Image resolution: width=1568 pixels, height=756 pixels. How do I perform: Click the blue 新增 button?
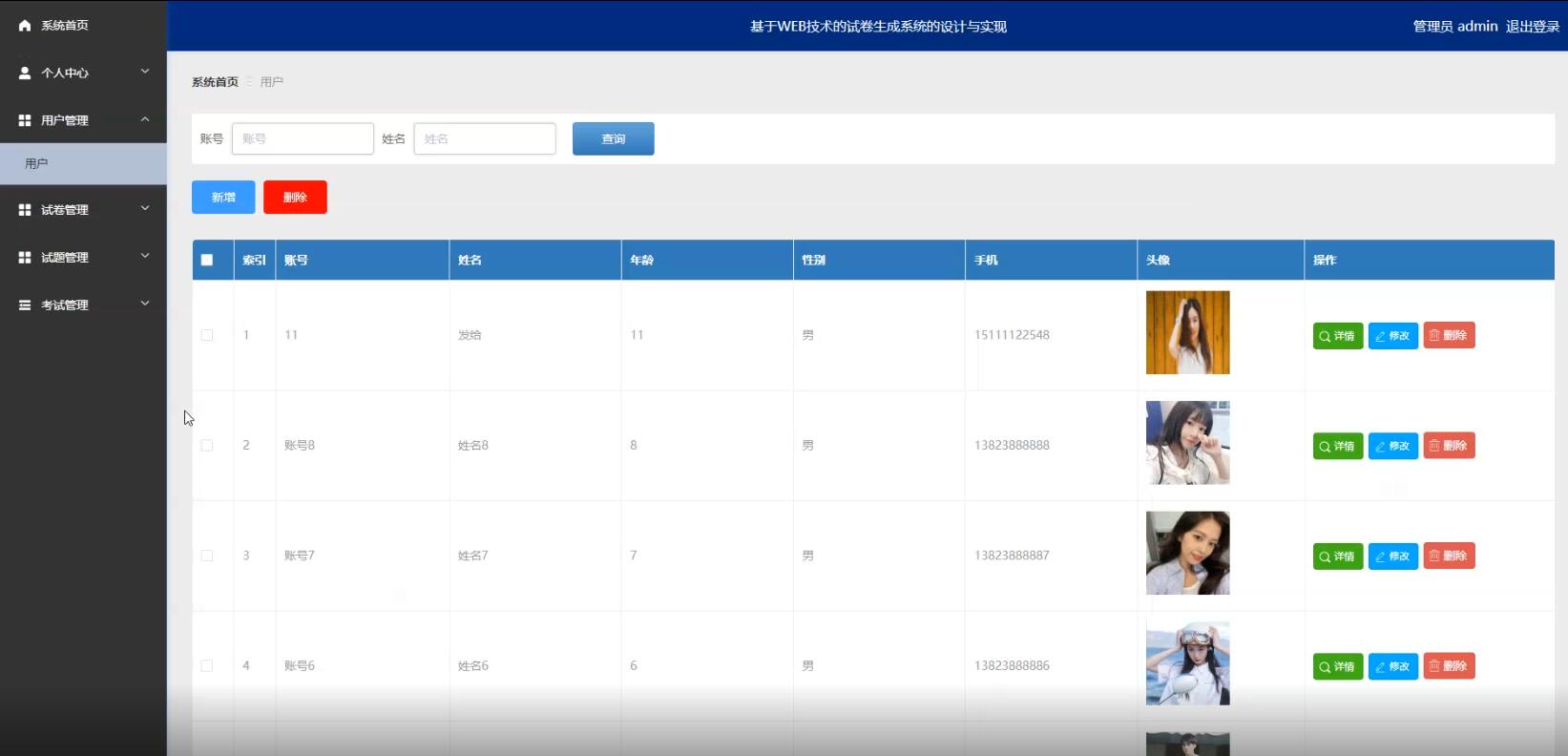[x=223, y=197]
